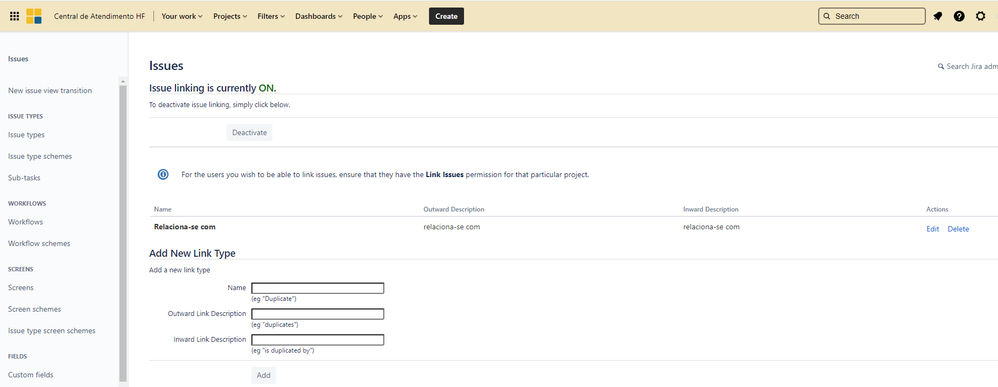Click the Name input field
Viewport: 998px width, 387px height.
318,288
